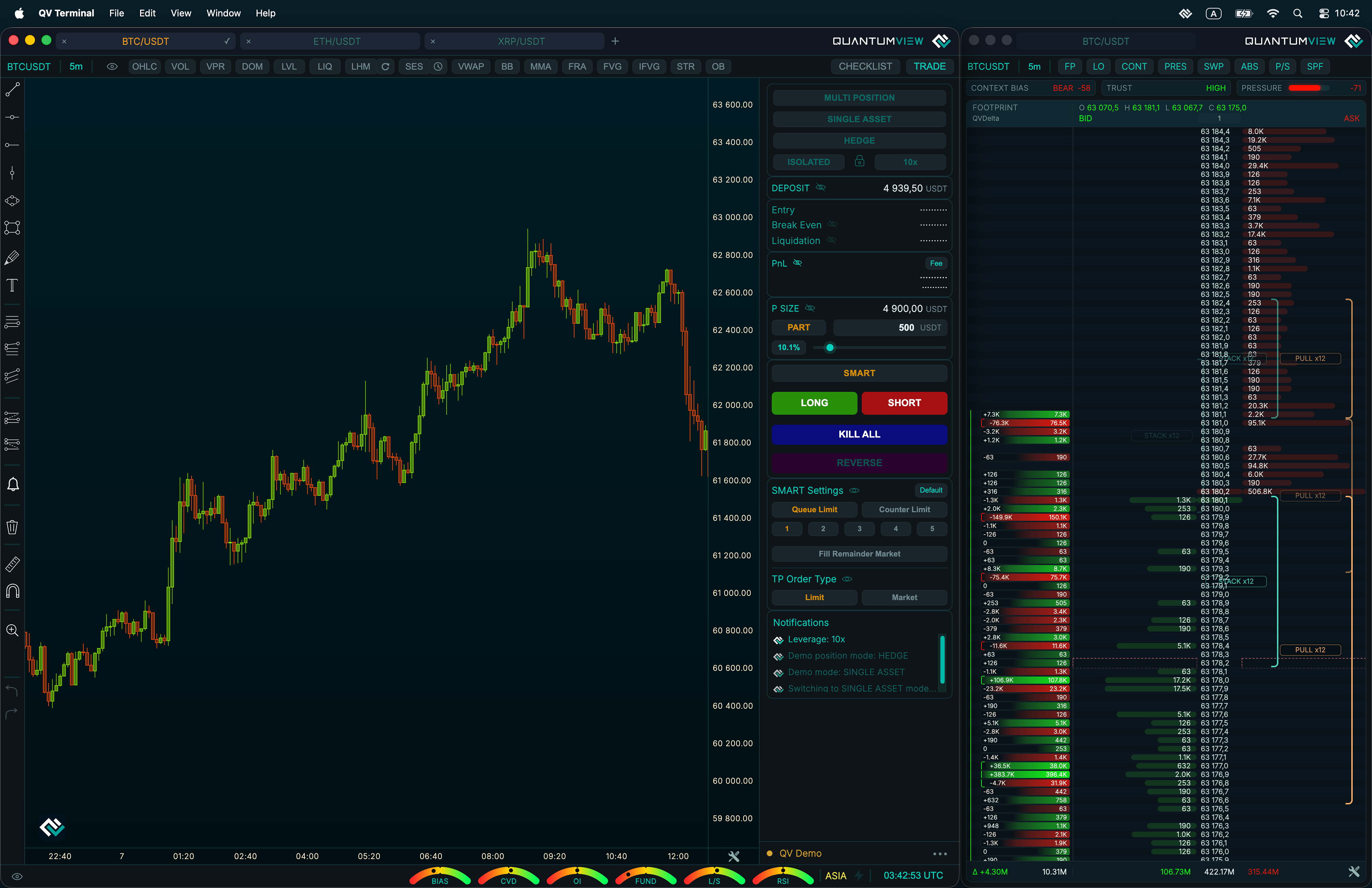Toggle indicators visibility eye in toolbar

coord(112,67)
